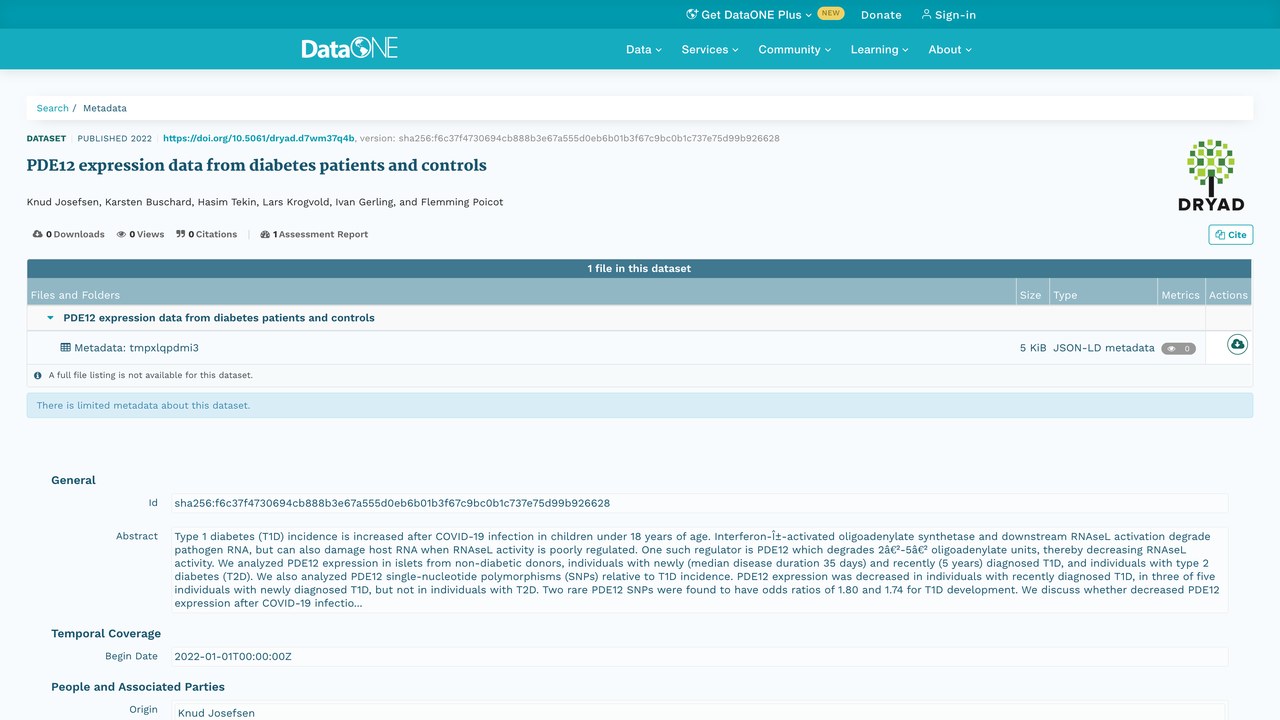The height and width of the screenshot is (720, 1280).
Task: Click the Files and Folders column header
Action: [x=76, y=295]
